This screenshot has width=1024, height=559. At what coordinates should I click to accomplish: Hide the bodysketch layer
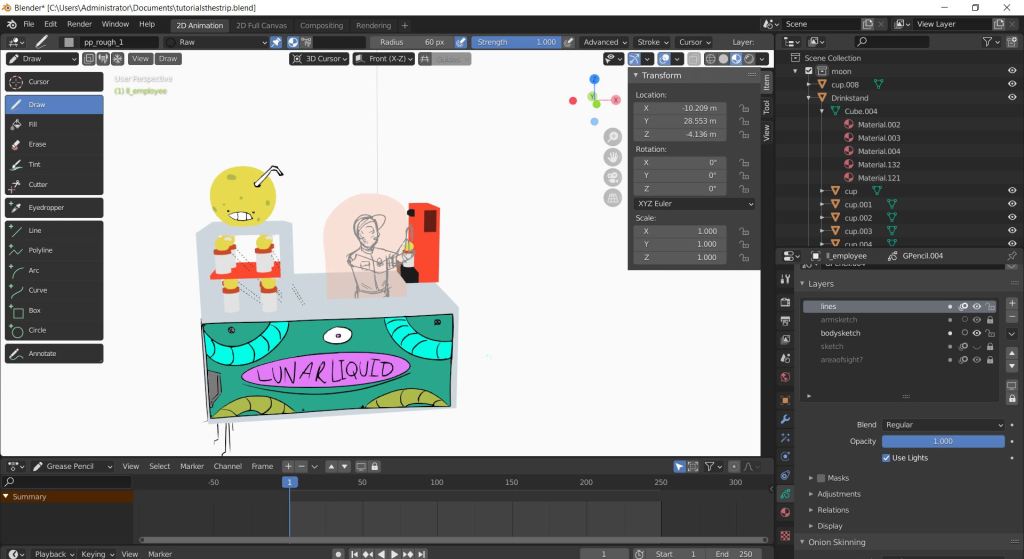coord(977,333)
